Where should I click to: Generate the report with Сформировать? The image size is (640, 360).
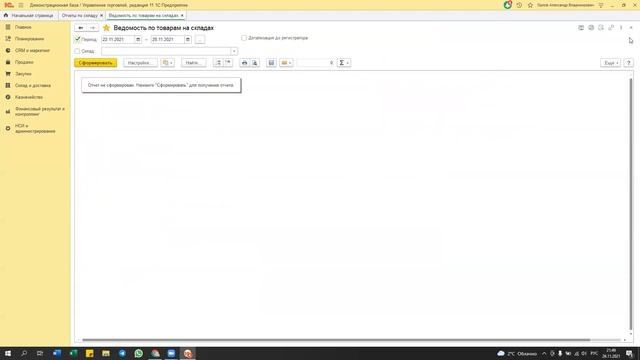tap(96, 63)
